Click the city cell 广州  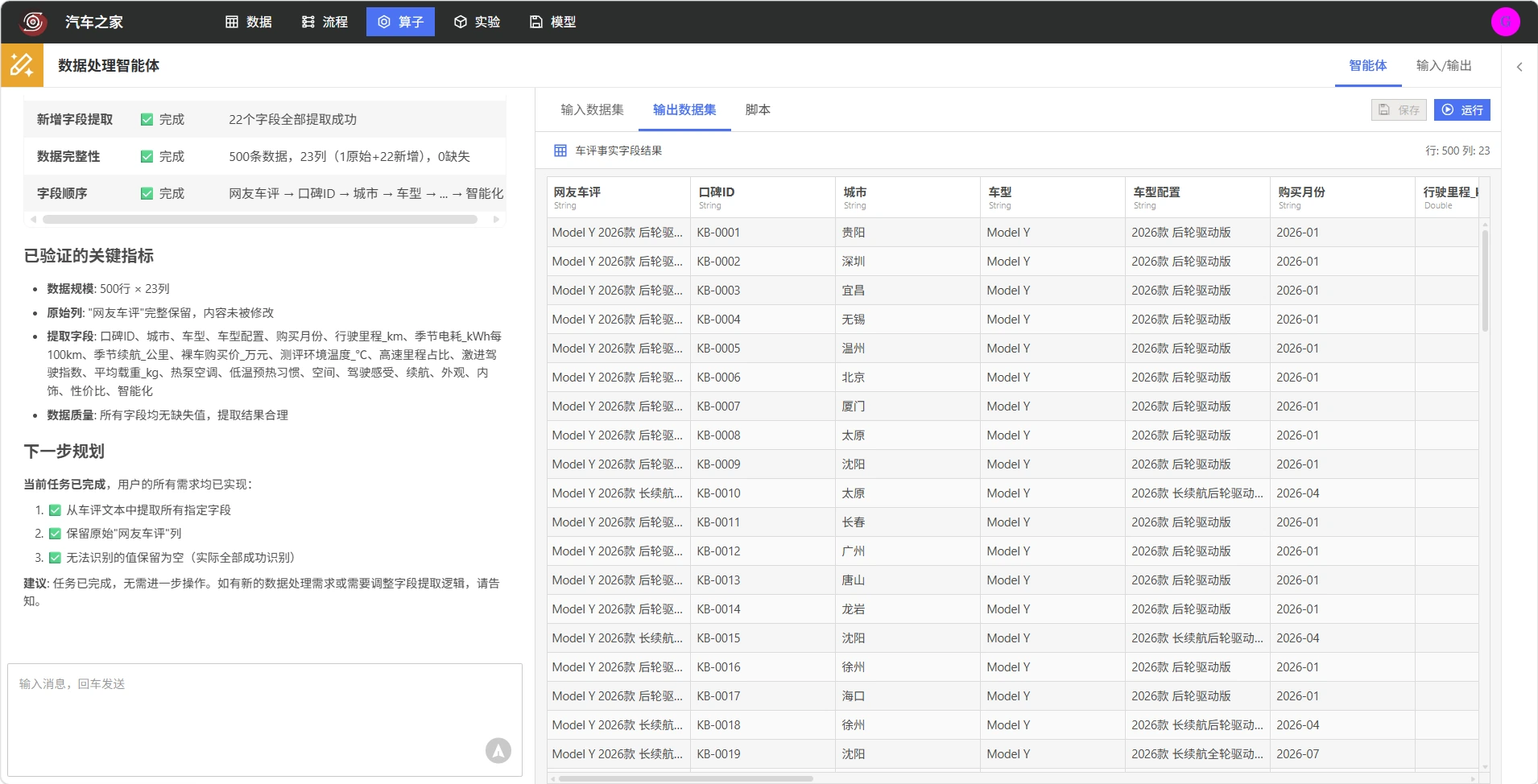pyautogui.click(x=908, y=551)
